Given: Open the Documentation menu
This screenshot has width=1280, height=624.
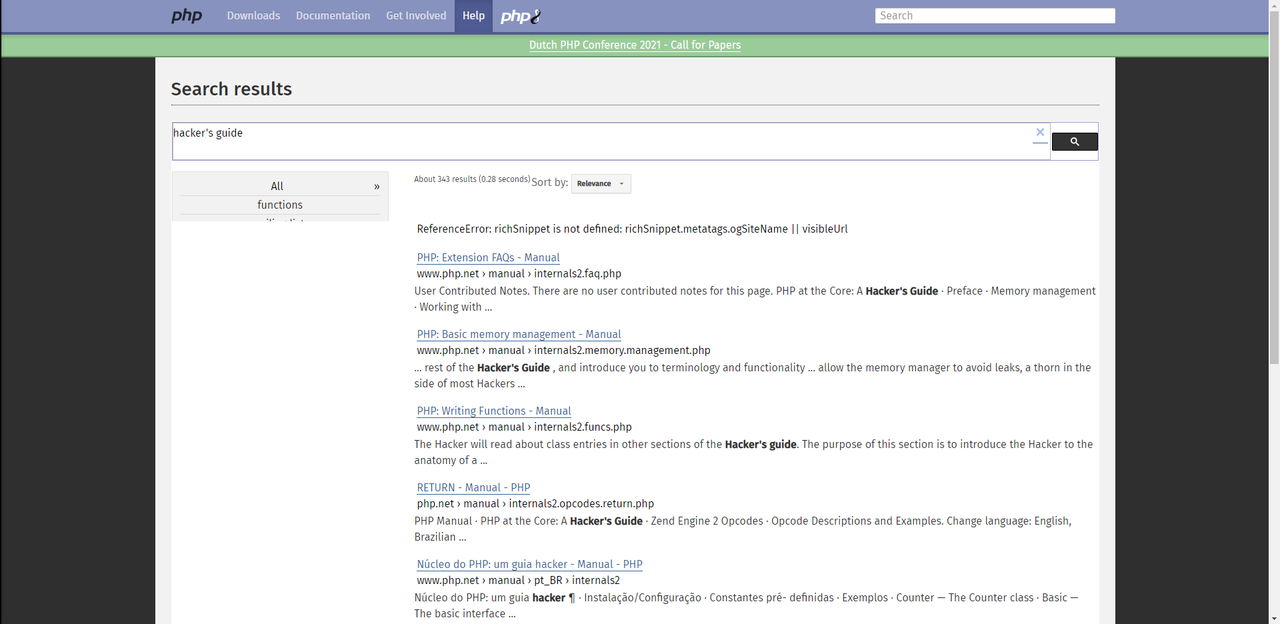Looking at the screenshot, I should click(x=333, y=16).
